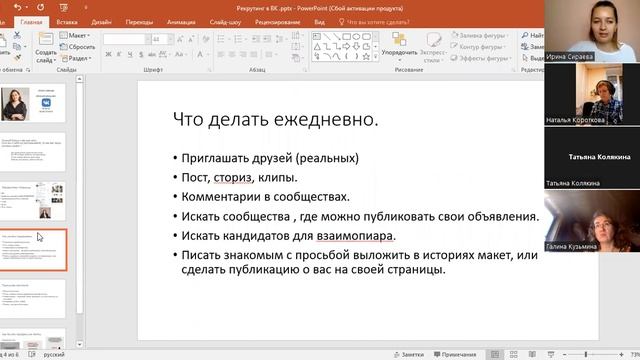Click the Undo arrow in the quick access toolbar
The width and height of the screenshot is (640, 360).
[x=17, y=7]
